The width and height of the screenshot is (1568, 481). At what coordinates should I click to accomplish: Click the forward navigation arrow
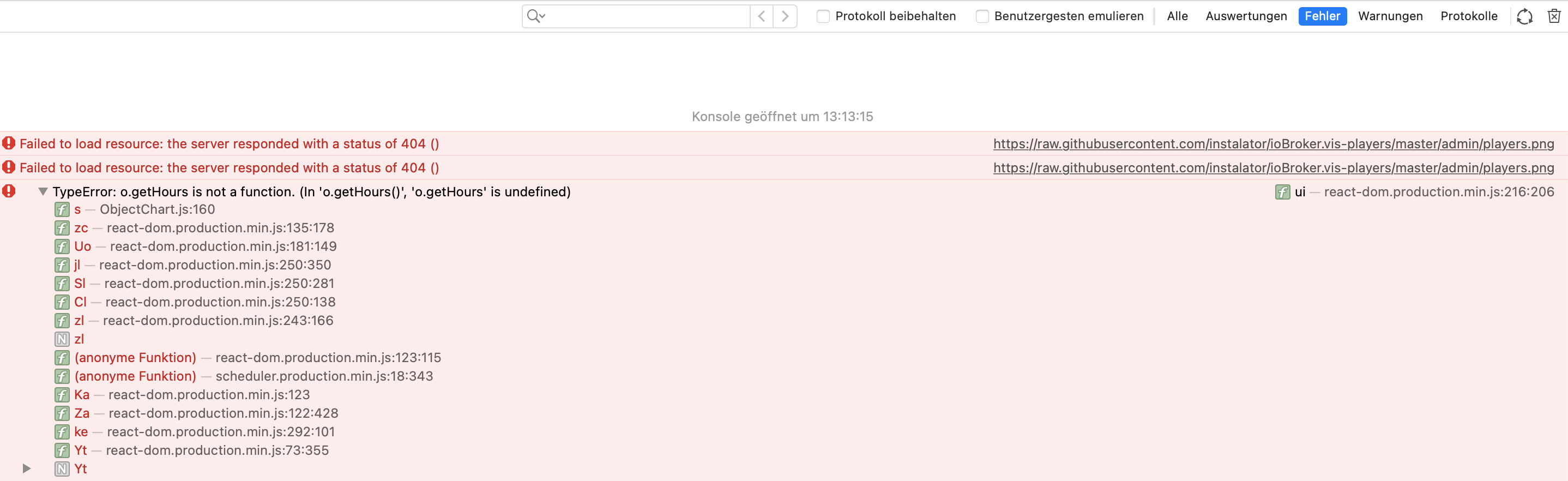click(x=784, y=16)
